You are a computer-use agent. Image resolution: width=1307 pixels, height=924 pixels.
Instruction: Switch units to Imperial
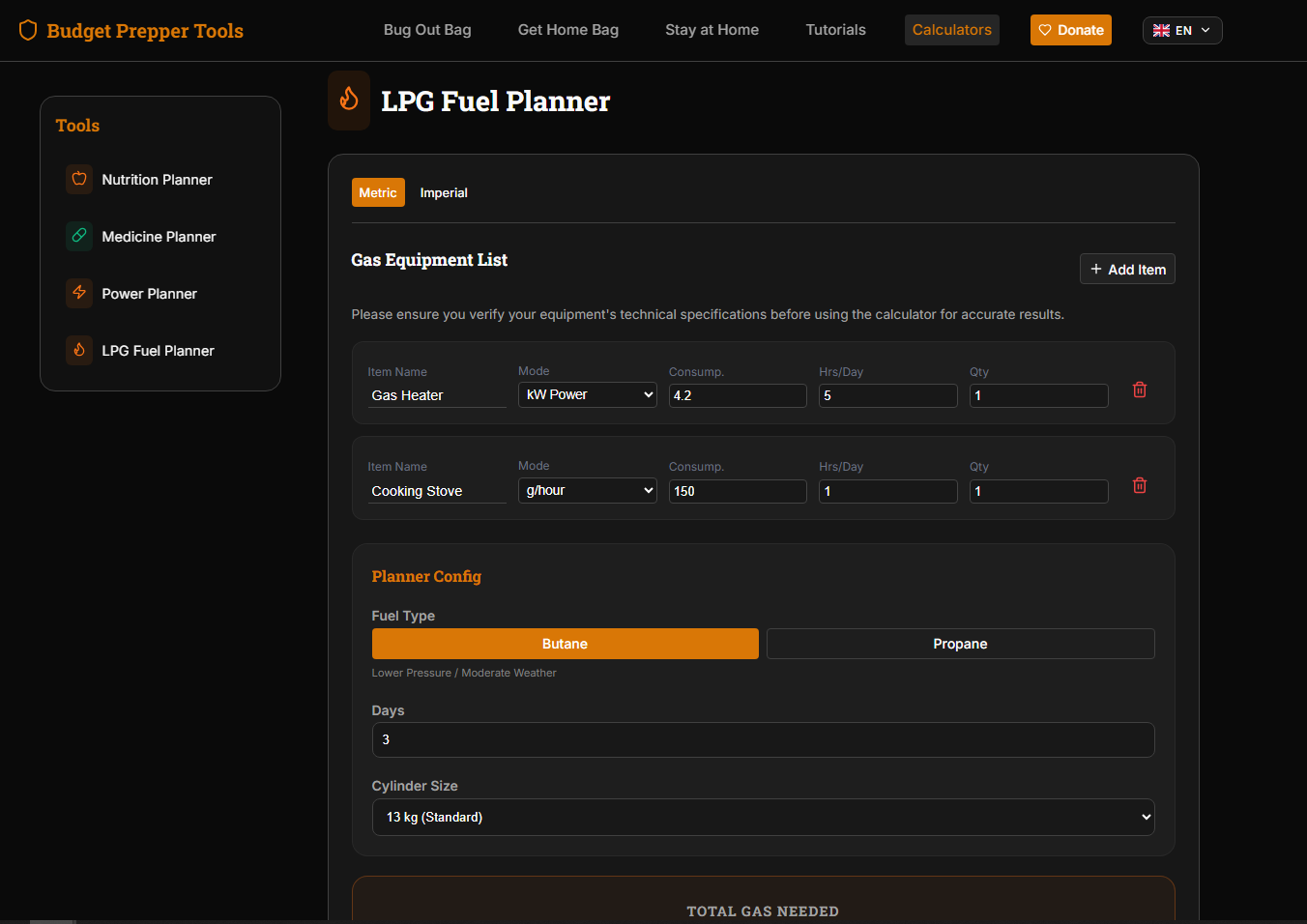point(444,192)
